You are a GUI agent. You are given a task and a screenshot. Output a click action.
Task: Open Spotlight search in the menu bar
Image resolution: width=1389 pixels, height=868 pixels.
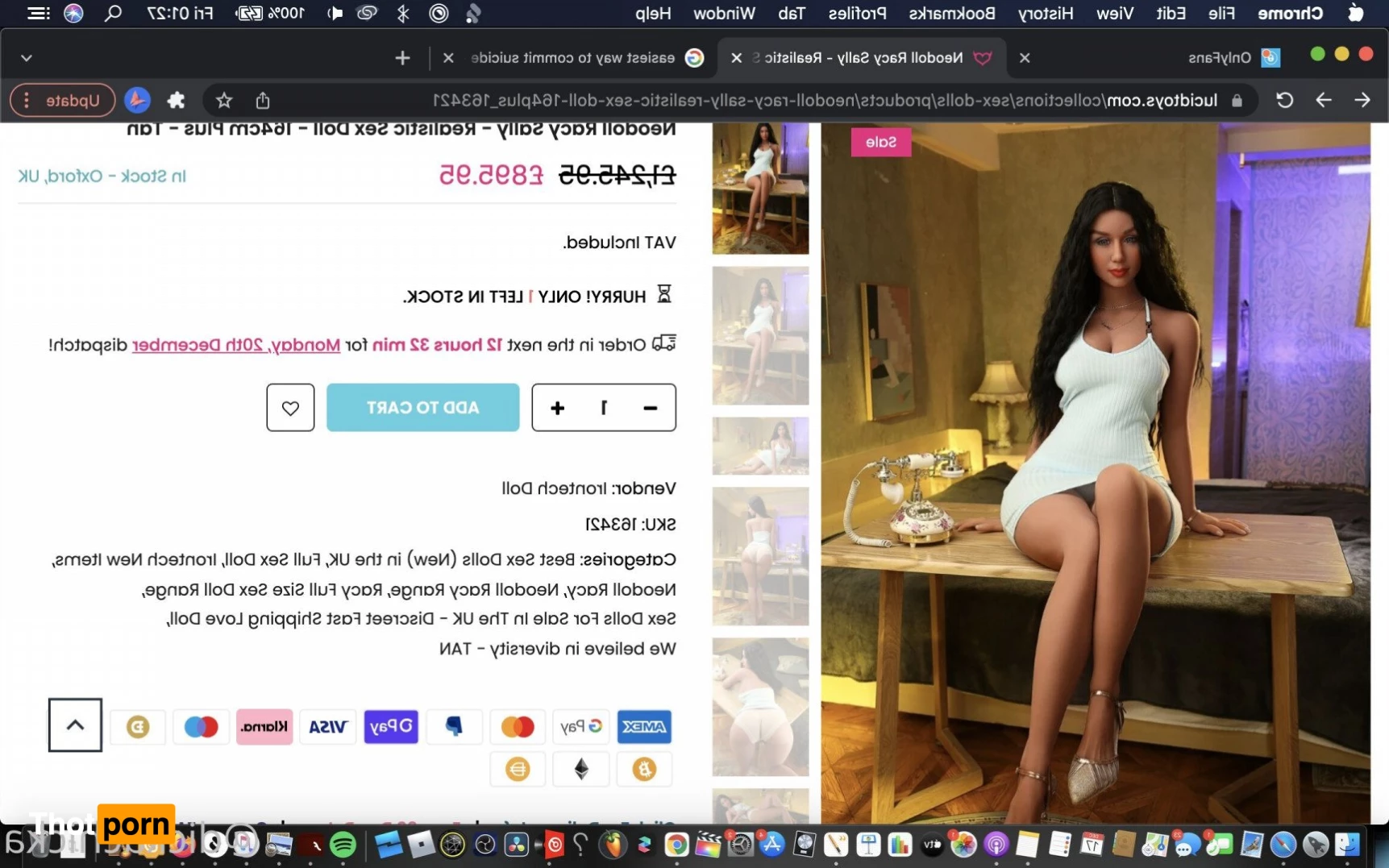click(114, 14)
